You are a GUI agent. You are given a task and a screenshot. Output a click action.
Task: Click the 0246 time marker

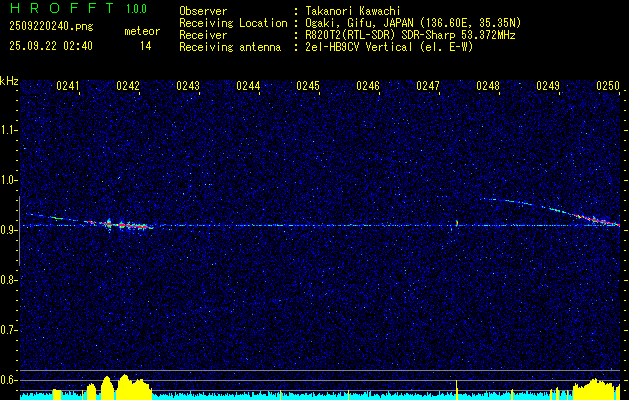click(x=367, y=86)
